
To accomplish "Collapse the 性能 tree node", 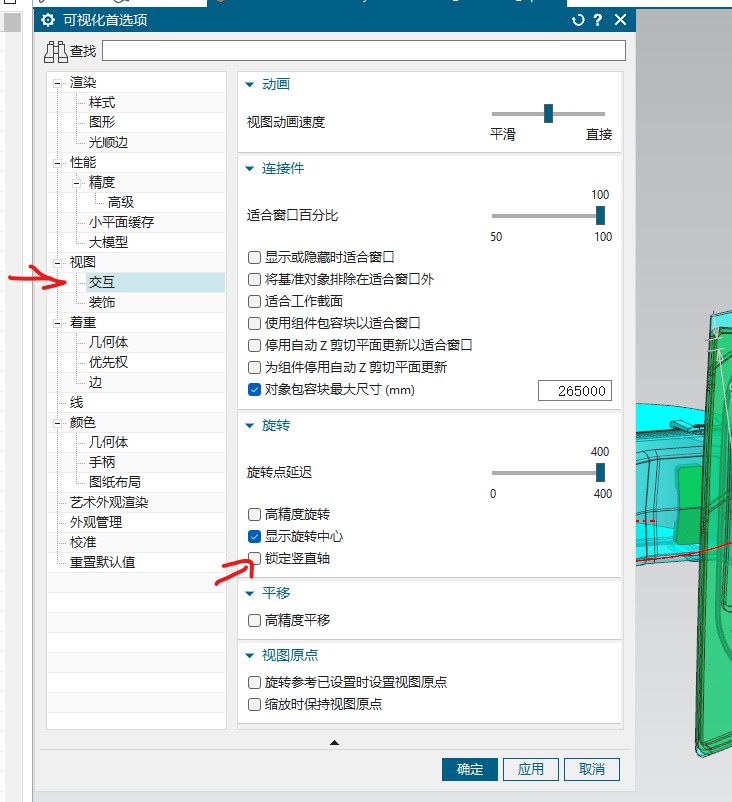I will coord(57,163).
